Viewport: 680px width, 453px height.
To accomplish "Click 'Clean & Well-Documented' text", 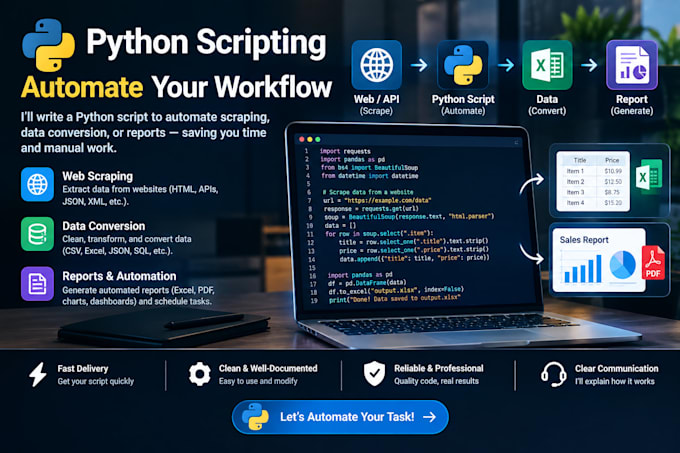I will pos(268,368).
